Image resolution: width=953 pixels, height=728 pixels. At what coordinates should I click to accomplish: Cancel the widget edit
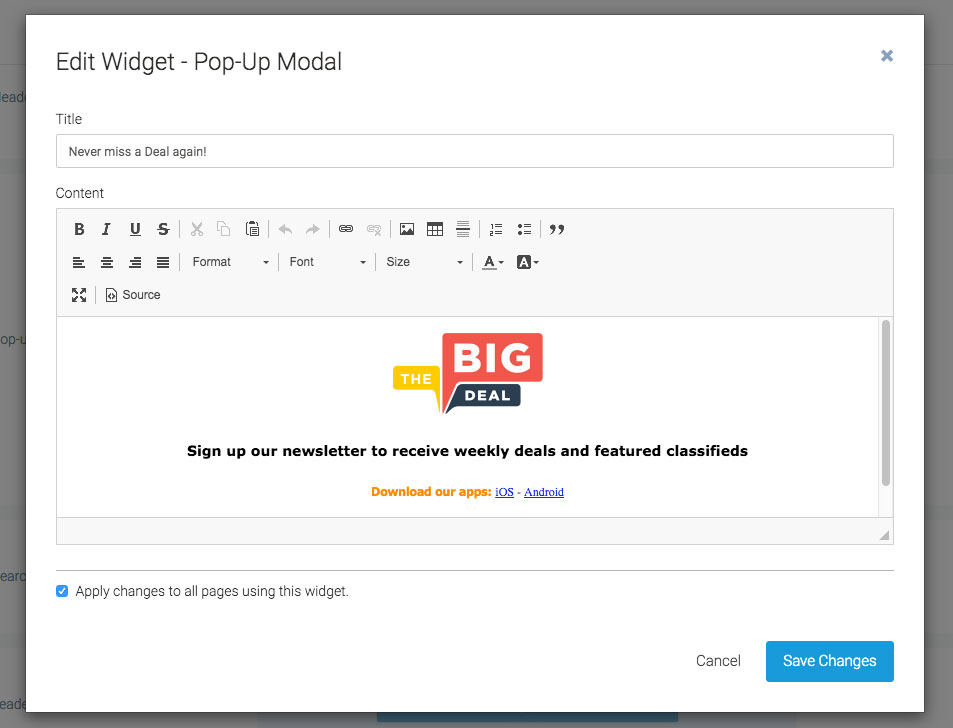pyautogui.click(x=717, y=661)
